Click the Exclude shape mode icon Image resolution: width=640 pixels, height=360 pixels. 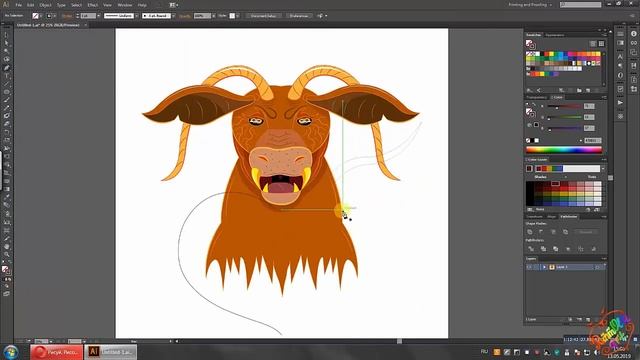[565, 232]
